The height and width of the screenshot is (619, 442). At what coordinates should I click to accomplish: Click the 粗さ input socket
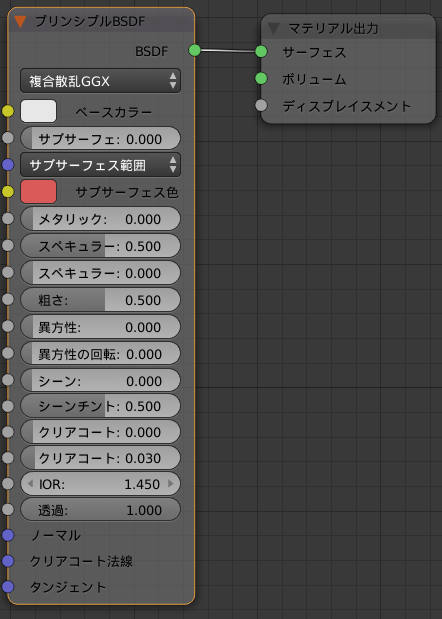pos(8,299)
